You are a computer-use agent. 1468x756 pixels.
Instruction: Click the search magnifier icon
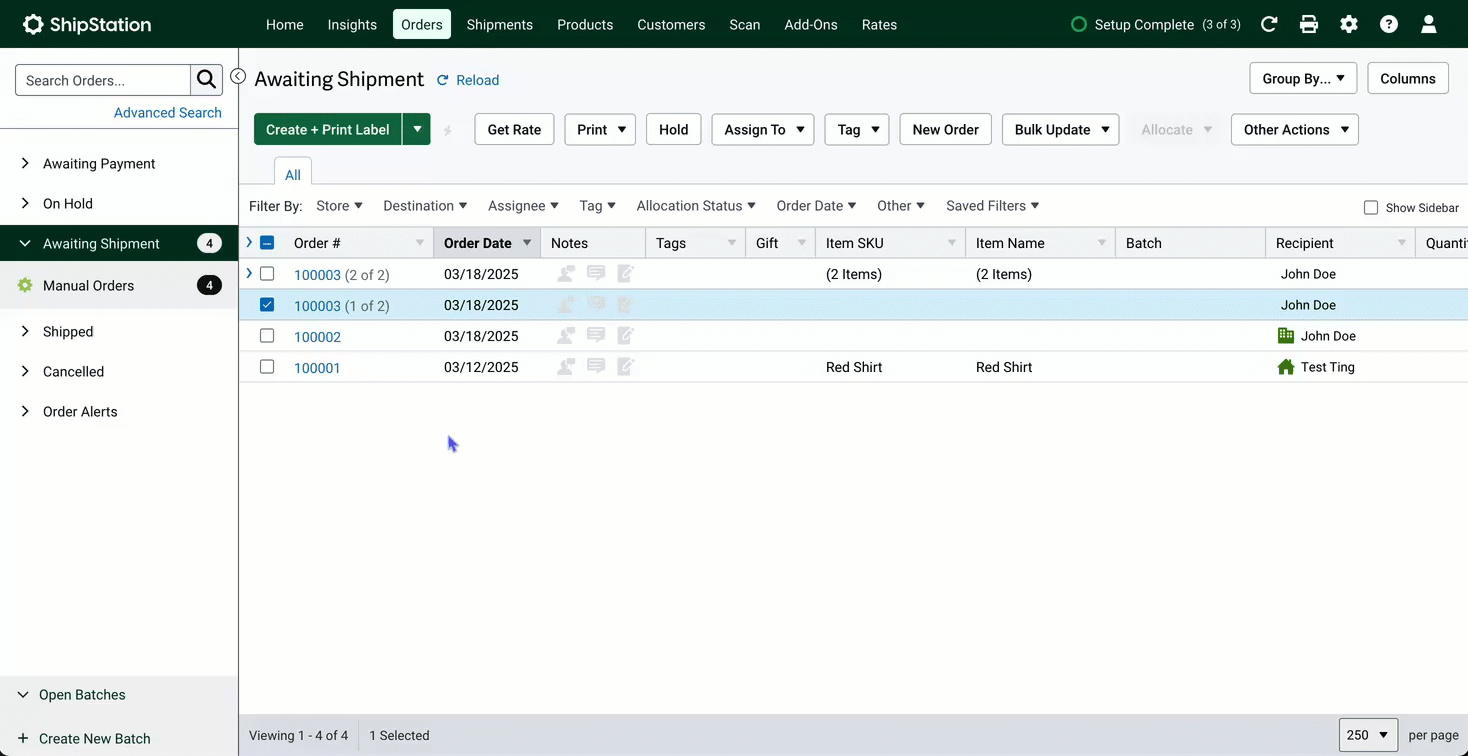207,80
